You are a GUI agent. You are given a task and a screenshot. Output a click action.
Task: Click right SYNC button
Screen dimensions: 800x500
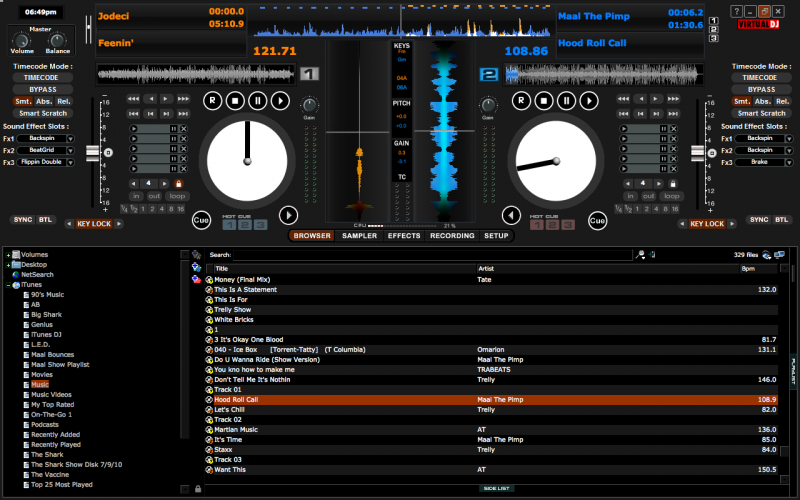coord(759,219)
